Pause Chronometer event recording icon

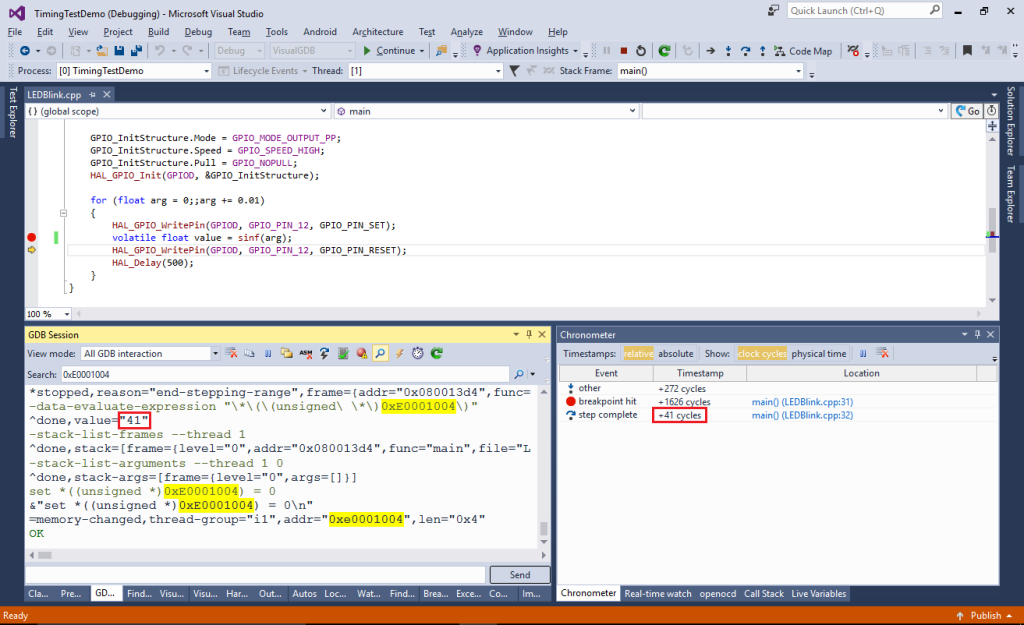(862, 353)
